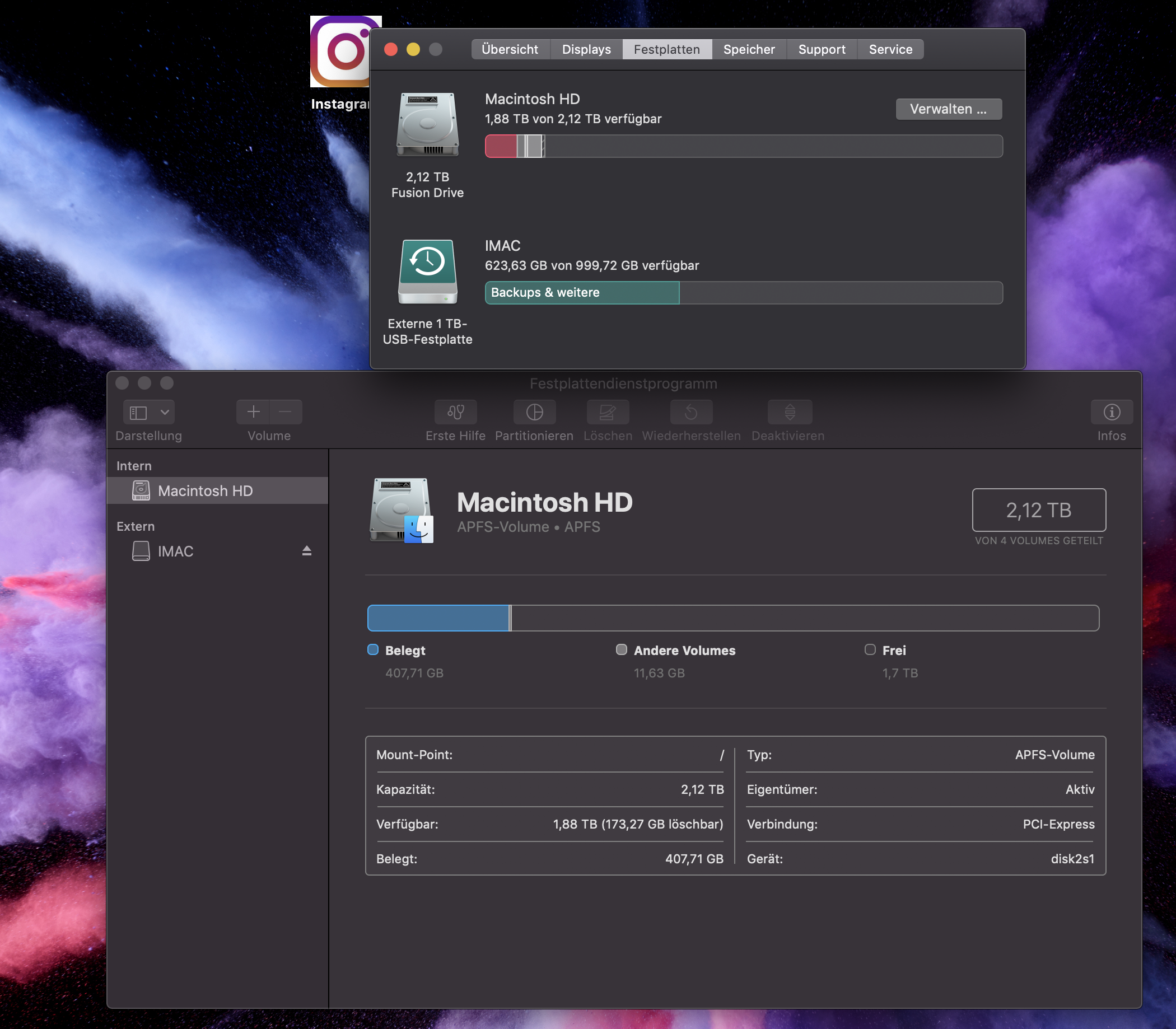This screenshot has width=1176, height=1029.
Task: Click the Verwalten ... button
Action: tap(948, 109)
